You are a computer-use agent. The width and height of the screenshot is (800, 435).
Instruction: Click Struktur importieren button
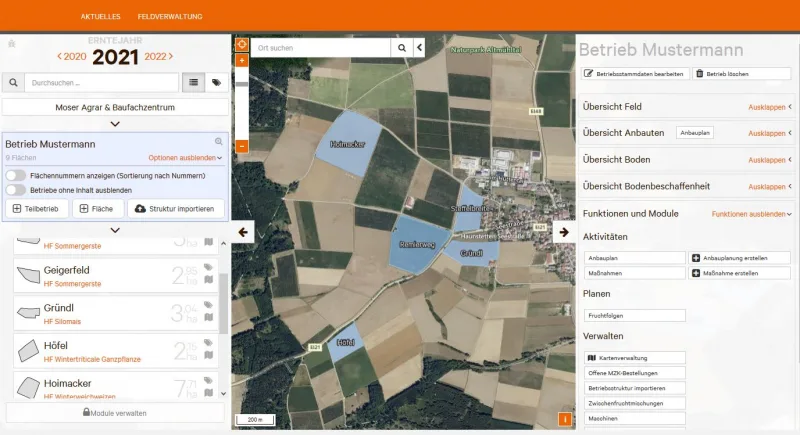(x=175, y=209)
